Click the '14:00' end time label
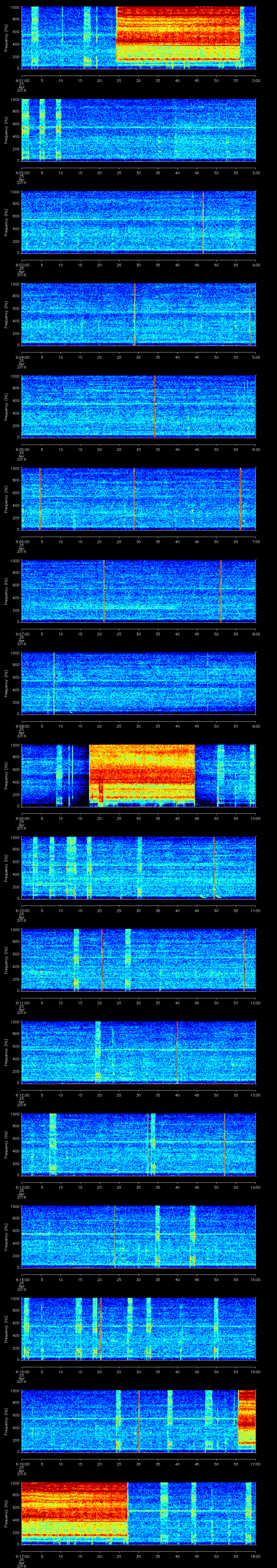Screen dimensions: 277x1568 pyautogui.click(x=255, y=1187)
